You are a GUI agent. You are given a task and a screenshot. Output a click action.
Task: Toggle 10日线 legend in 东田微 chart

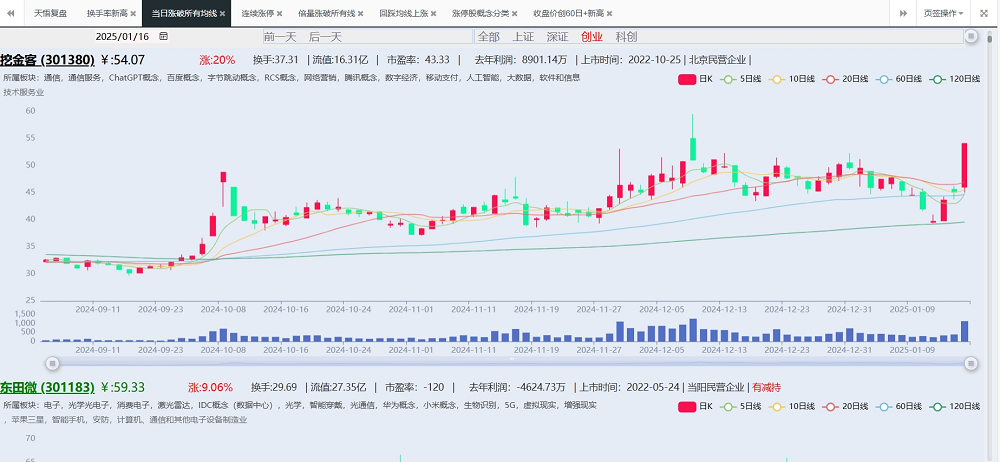791,406
